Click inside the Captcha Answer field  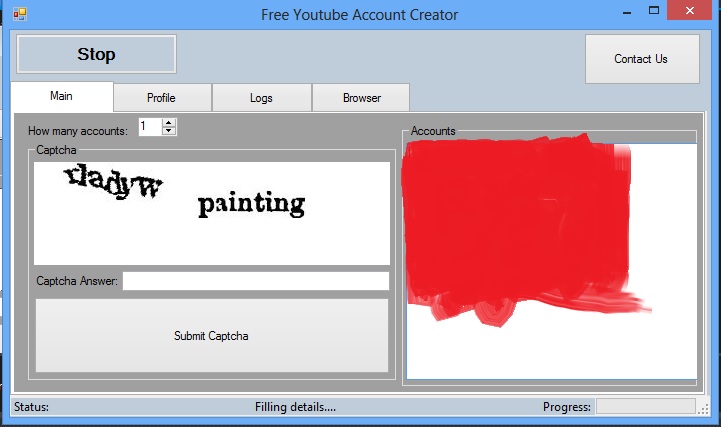click(256, 281)
